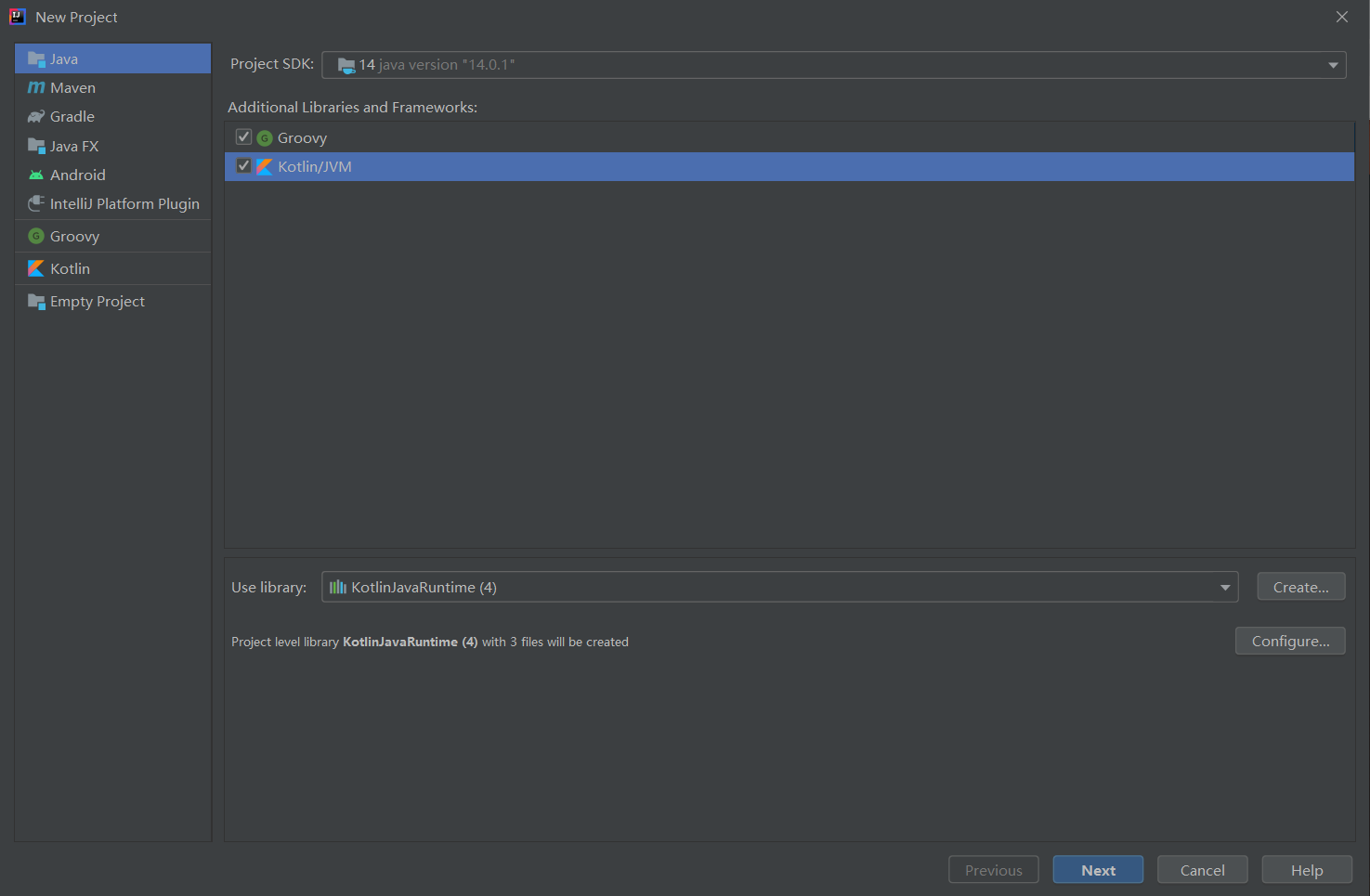Click the 14 java version "14.0.1" SDK text
This screenshot has height=896, width=1370.
click(437, 65)
